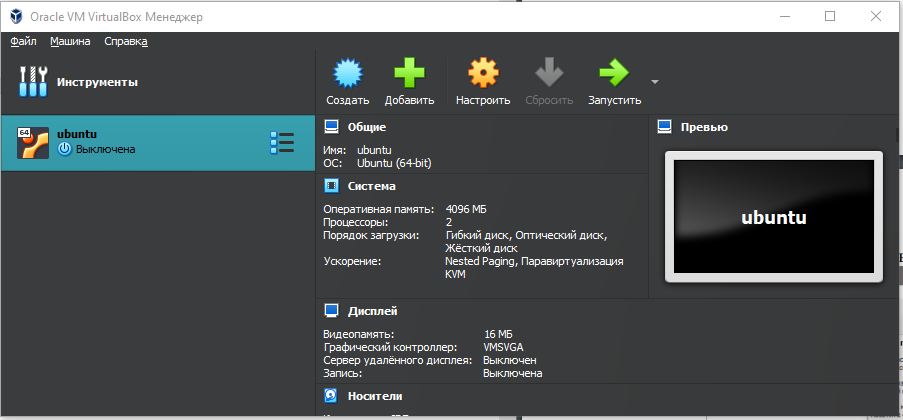Click Сервер удалённого дисплея value Выключен
The height and width of the screenshot is (420, 903).
pos(510,360)
